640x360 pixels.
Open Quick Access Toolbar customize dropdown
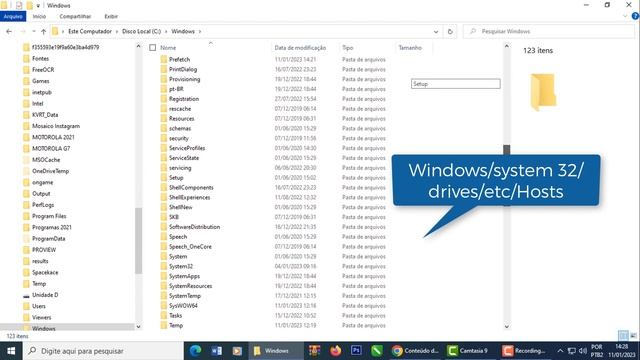click(38, 6)
